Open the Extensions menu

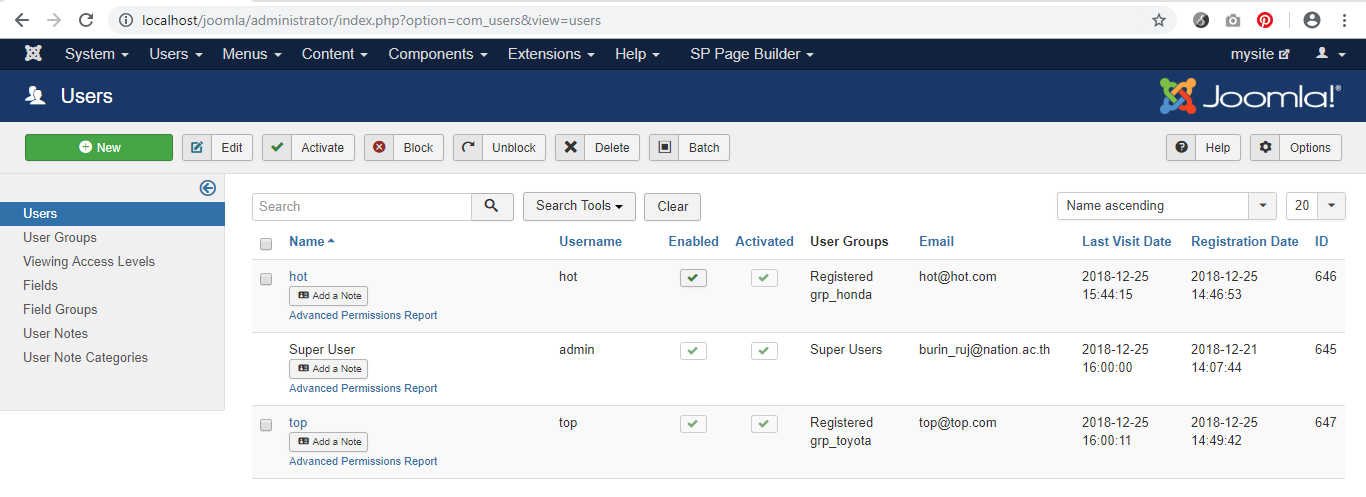point(551,54)
